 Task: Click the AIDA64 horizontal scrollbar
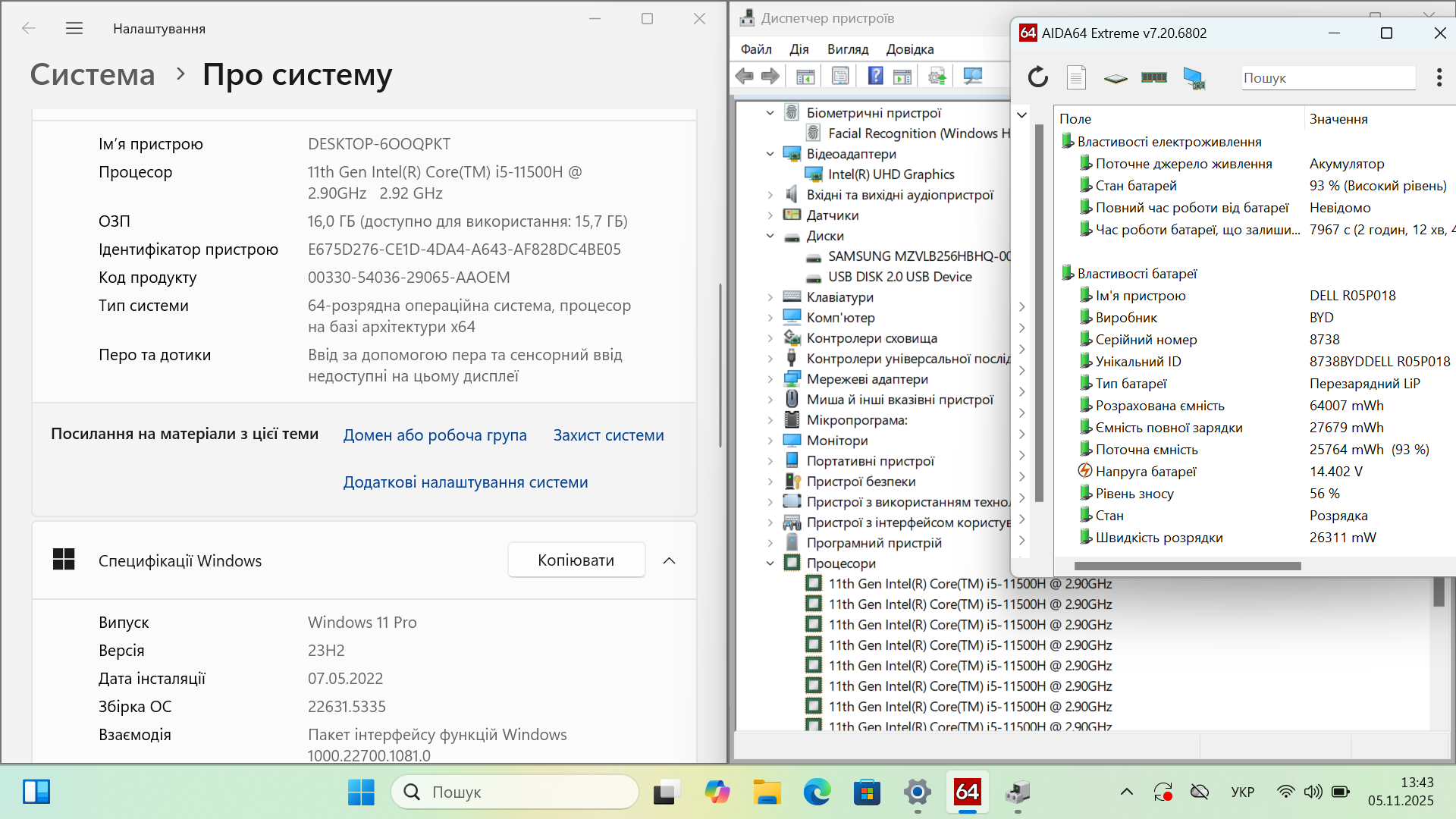tap(1187, 566)
